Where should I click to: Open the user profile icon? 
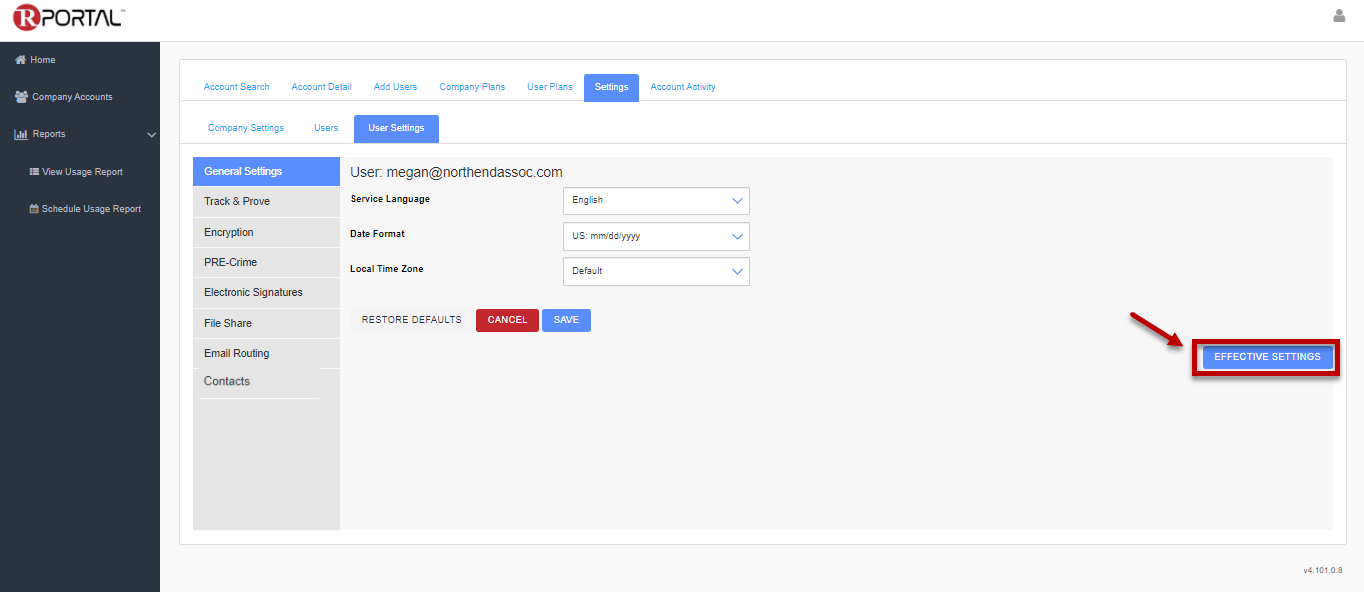pyautogui.click(x=1339, y=16)
